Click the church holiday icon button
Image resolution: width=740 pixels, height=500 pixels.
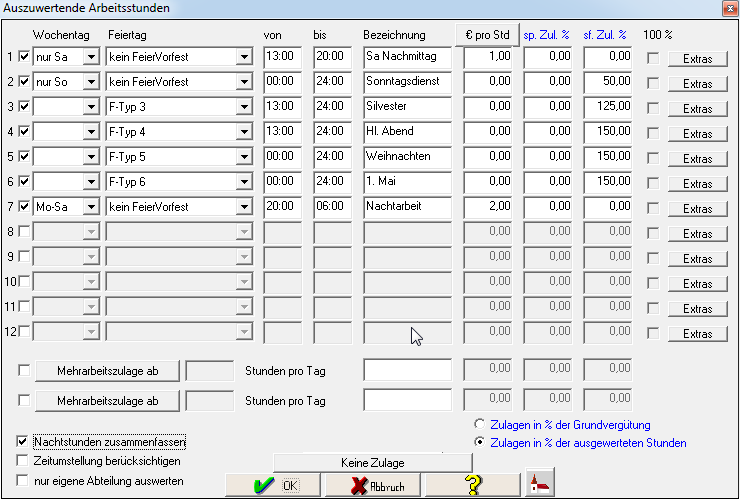(x=539, y=484)
